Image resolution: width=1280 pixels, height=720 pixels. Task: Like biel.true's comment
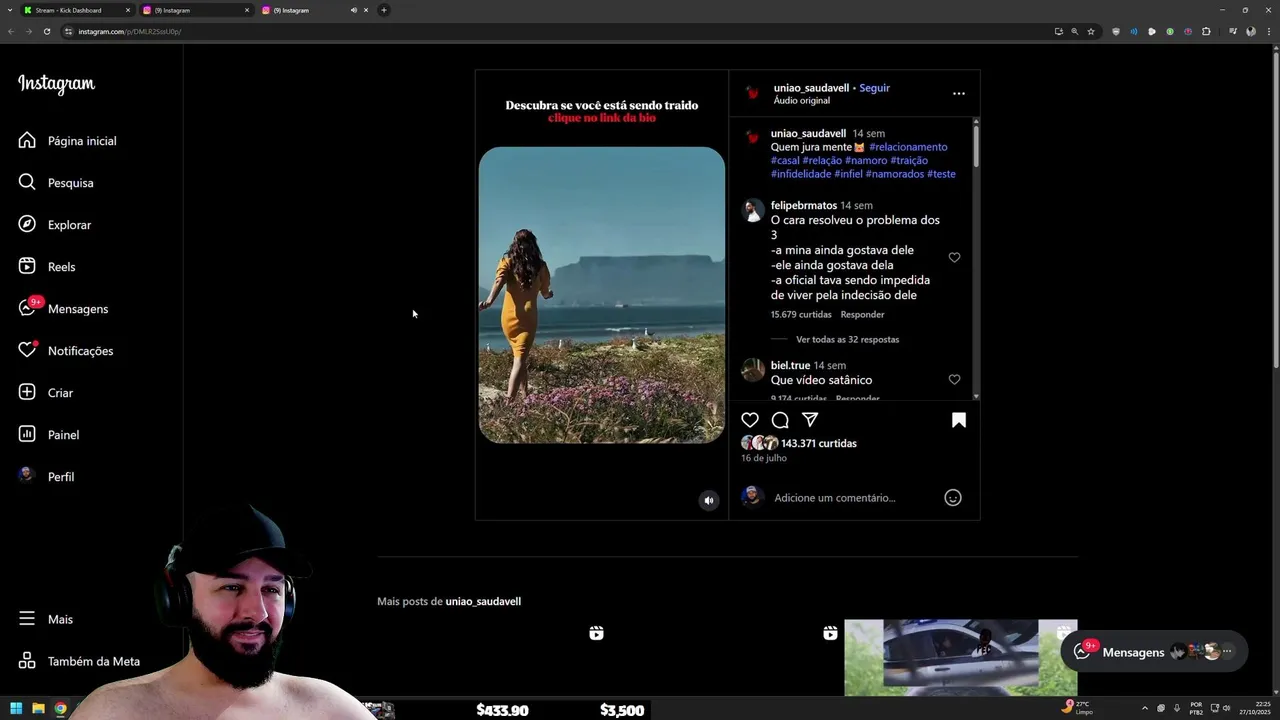pyautogui.click(x=954, y=380)
